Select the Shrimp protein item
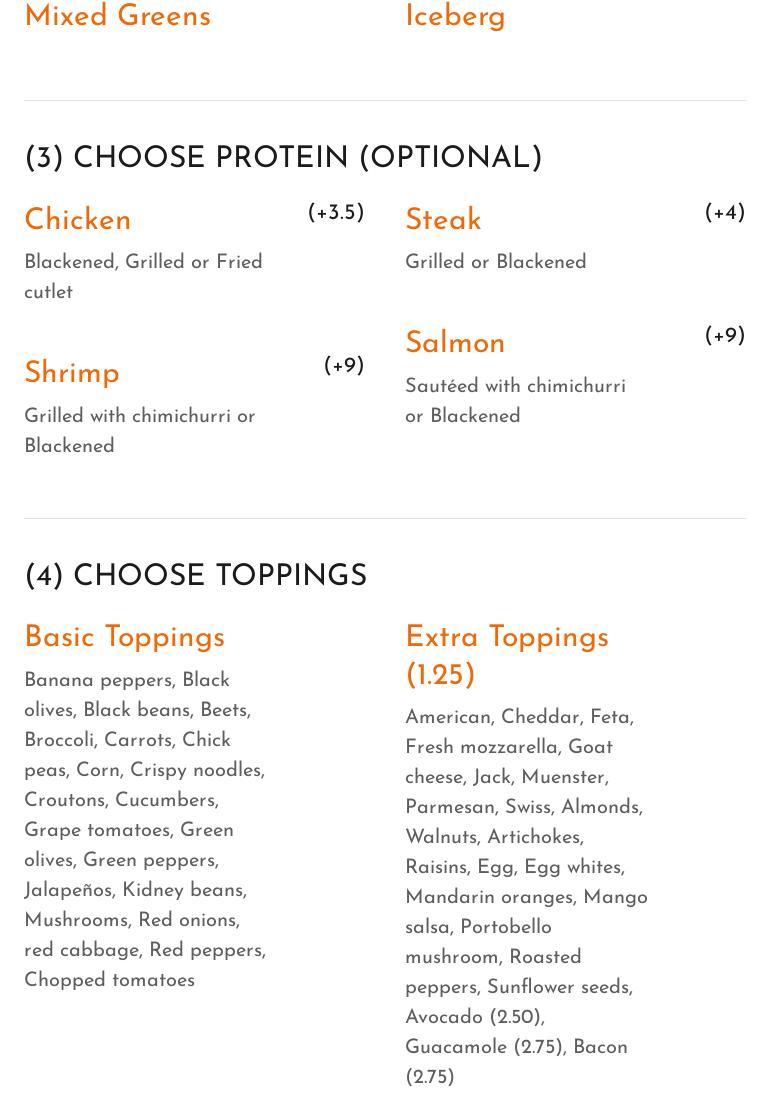 coord(72,373)
